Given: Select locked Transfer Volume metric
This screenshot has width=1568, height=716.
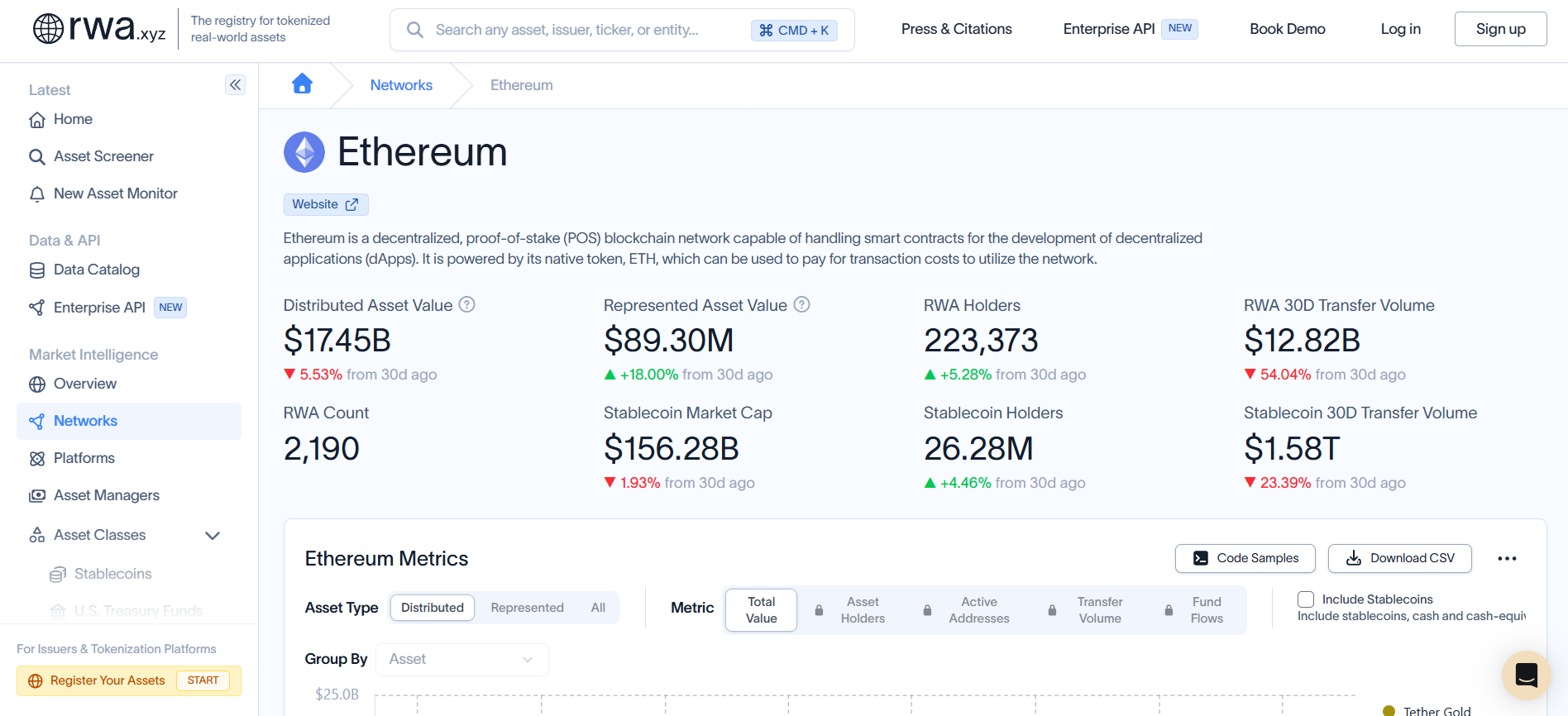Looking at the screenshot, I should (1086, 610).
